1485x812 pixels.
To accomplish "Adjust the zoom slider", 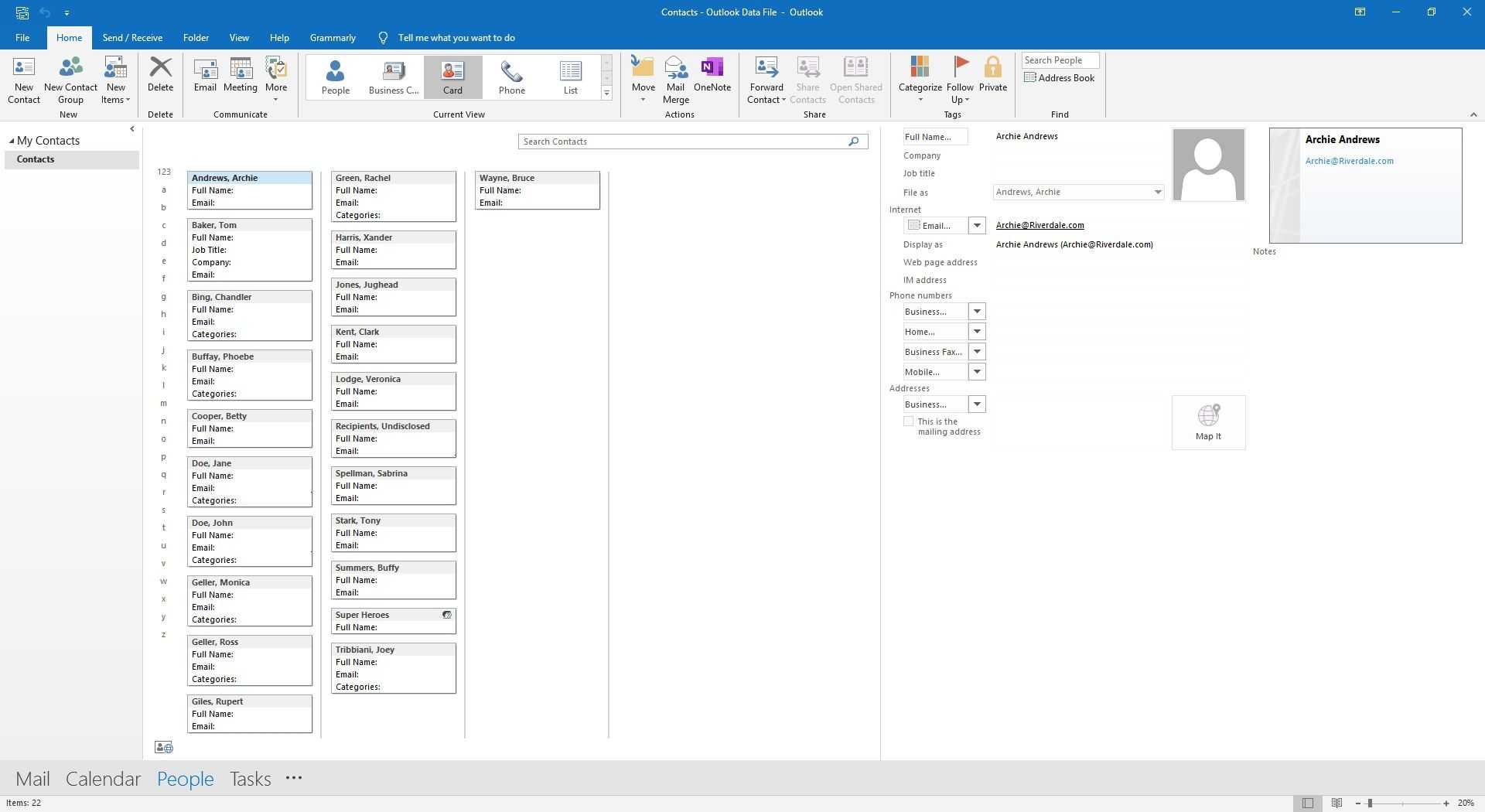I will [x=1369, y=803].
